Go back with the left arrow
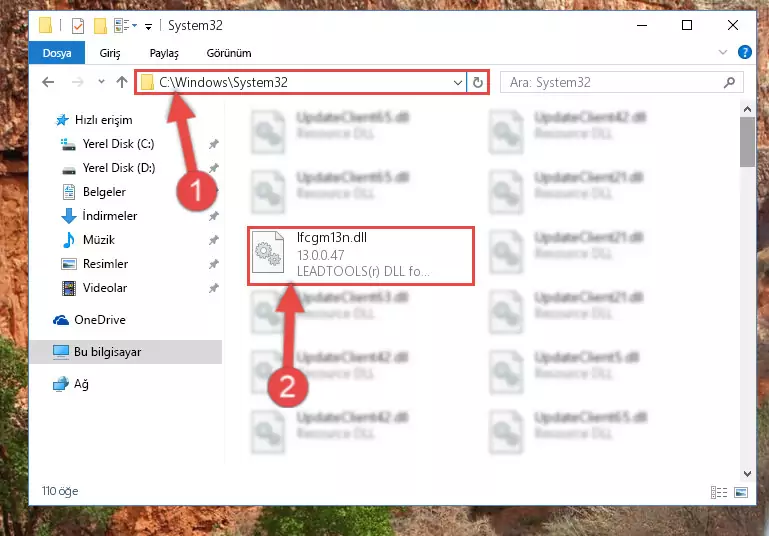 [48, 82]
